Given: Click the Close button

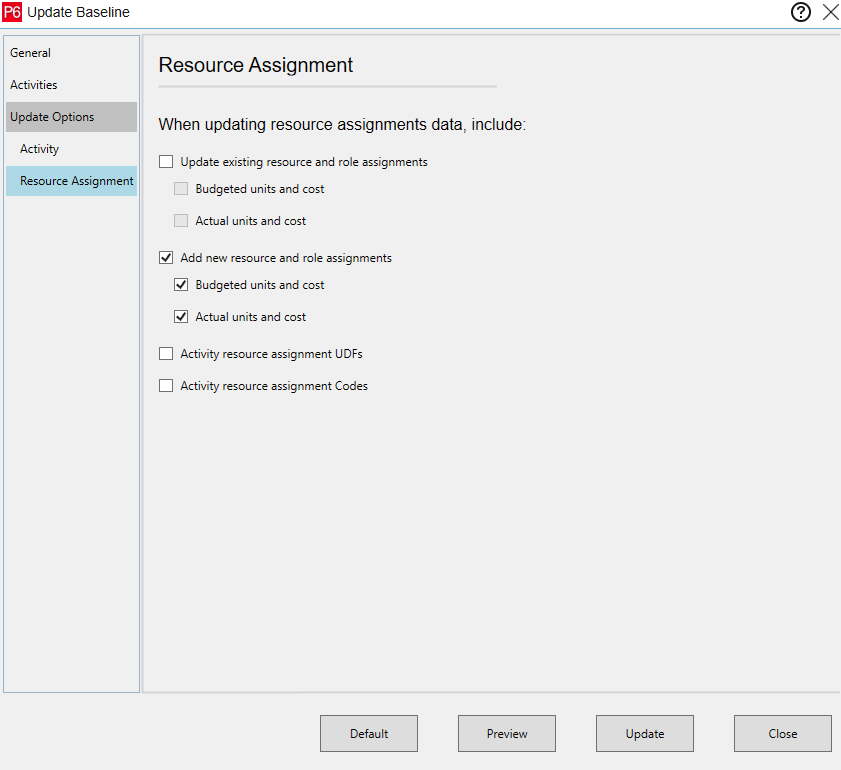Looking at the screenshot, I should (x=782, y=733).
